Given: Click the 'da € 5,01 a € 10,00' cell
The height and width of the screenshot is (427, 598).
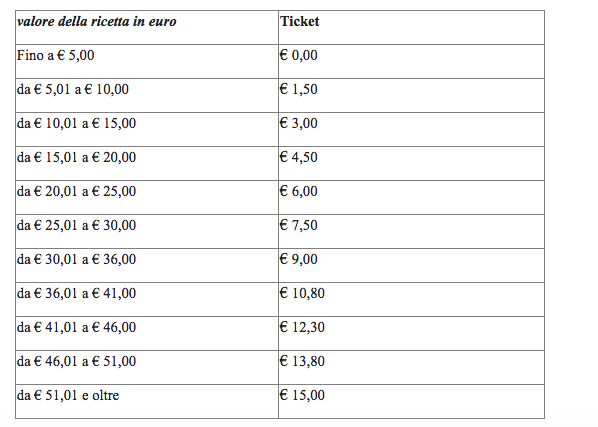Looking at the screenshot, I should point(72,90).
